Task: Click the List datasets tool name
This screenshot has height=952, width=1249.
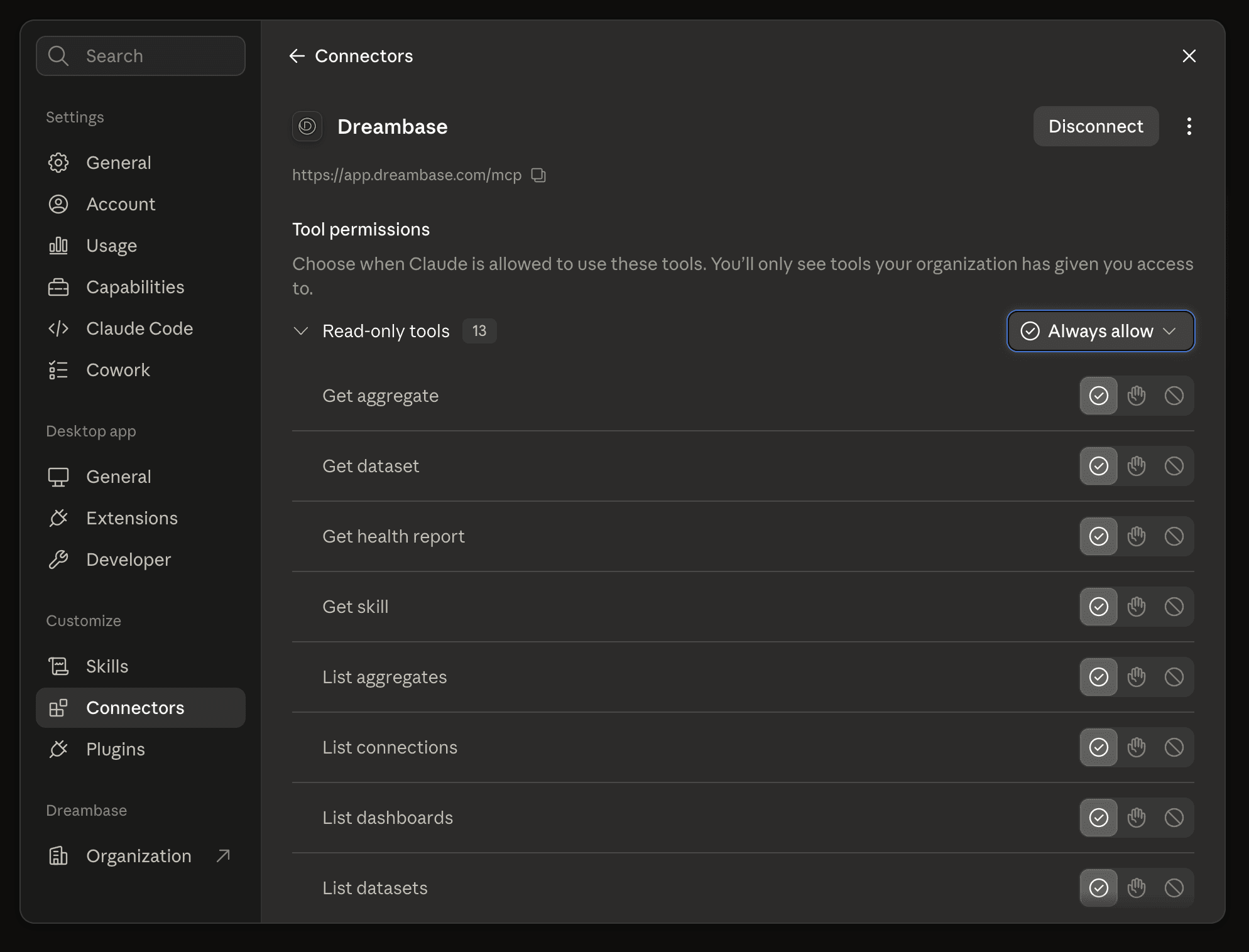Action: coord(375,888)
